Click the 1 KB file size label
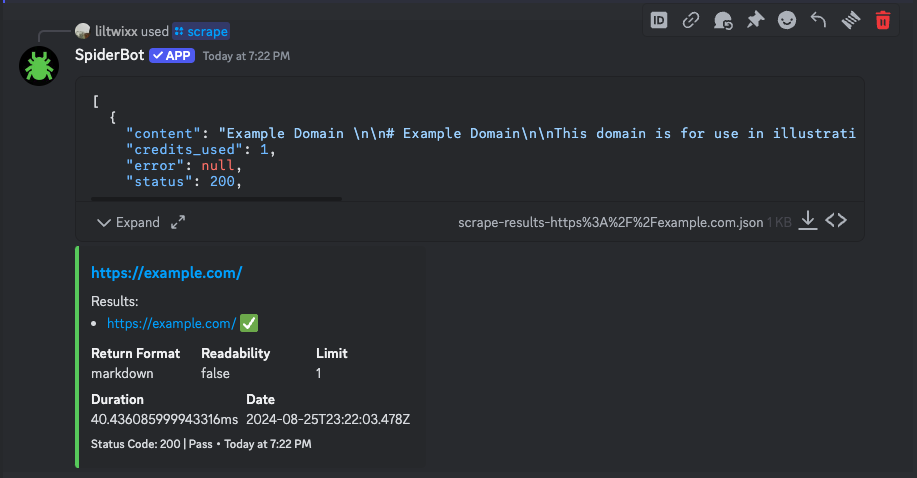Image resolution: width=917 pixels, height=478 pixels. (779, 223)
